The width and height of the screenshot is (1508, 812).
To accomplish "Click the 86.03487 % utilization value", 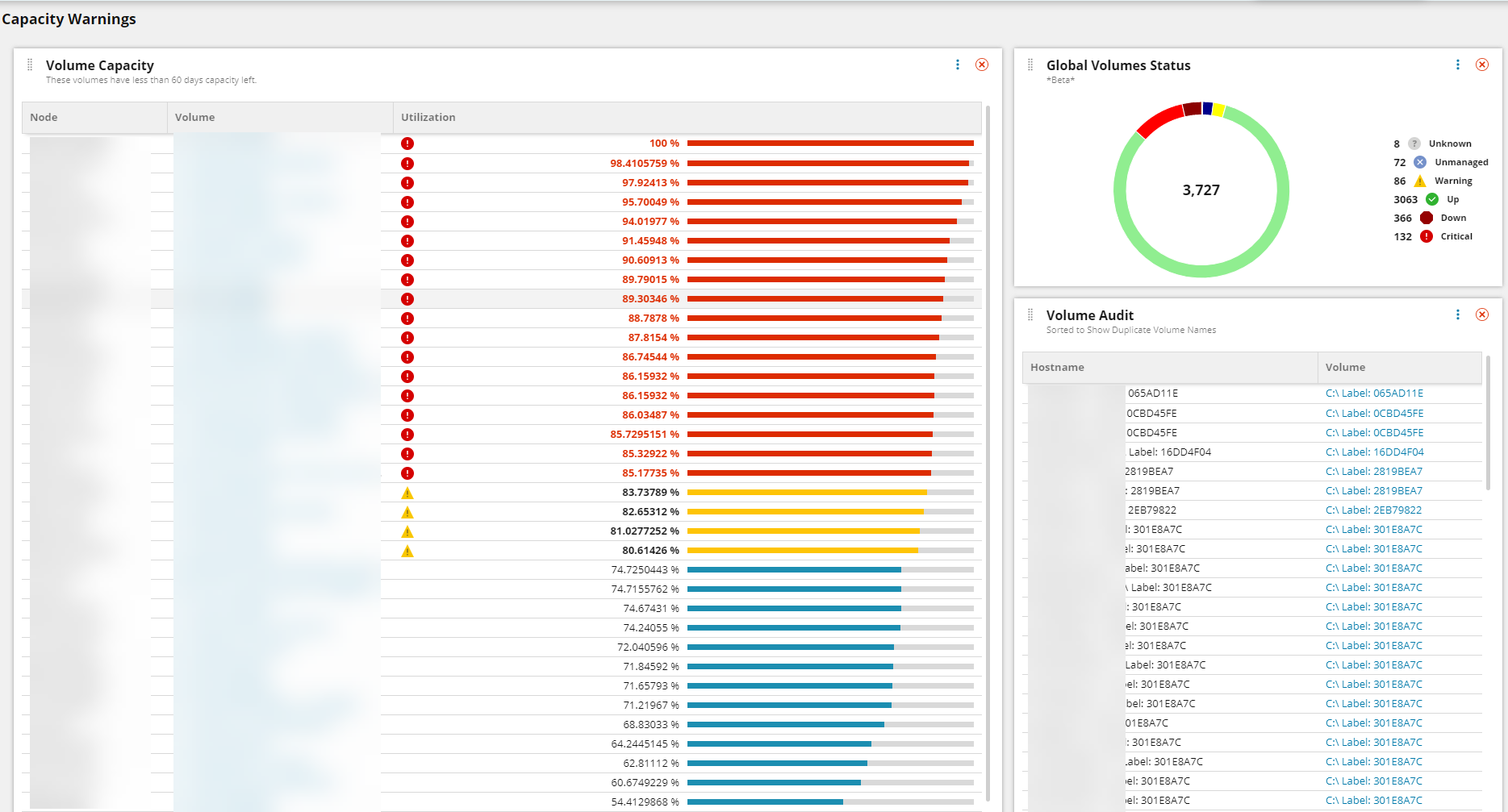I will pyautogui.click(x=650, y=415).
